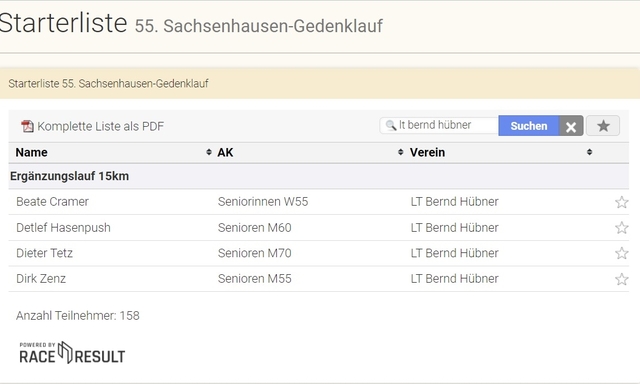Select the Ergänzungslauf 15km group row

(318, 176)
